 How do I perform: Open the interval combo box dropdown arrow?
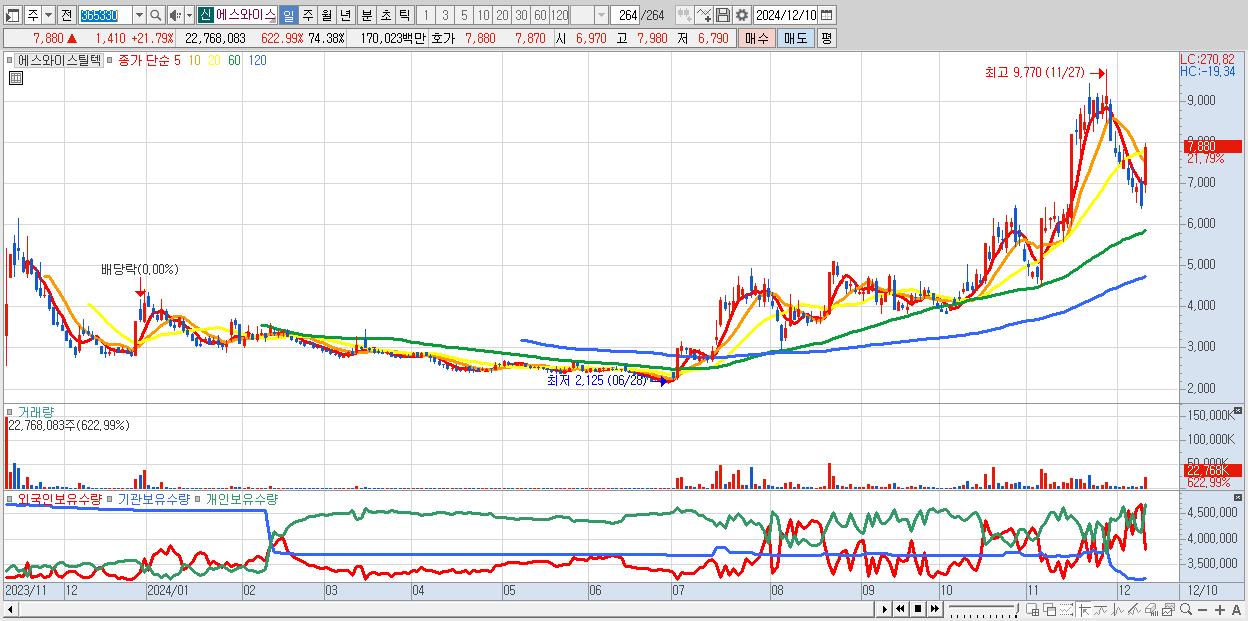[x=601, y=15]
